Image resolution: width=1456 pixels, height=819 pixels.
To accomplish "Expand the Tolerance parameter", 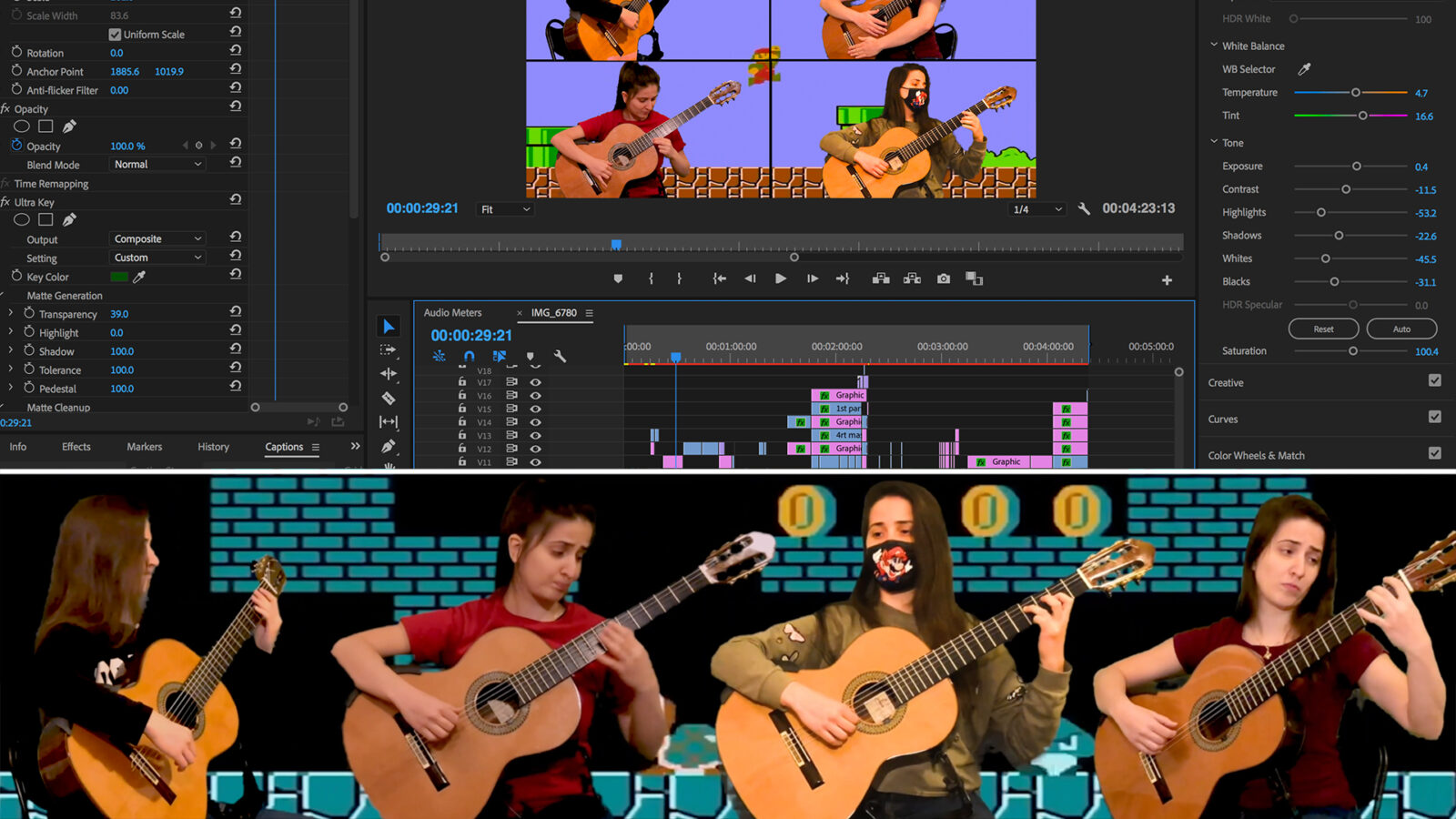I will (x=11, y=369).
